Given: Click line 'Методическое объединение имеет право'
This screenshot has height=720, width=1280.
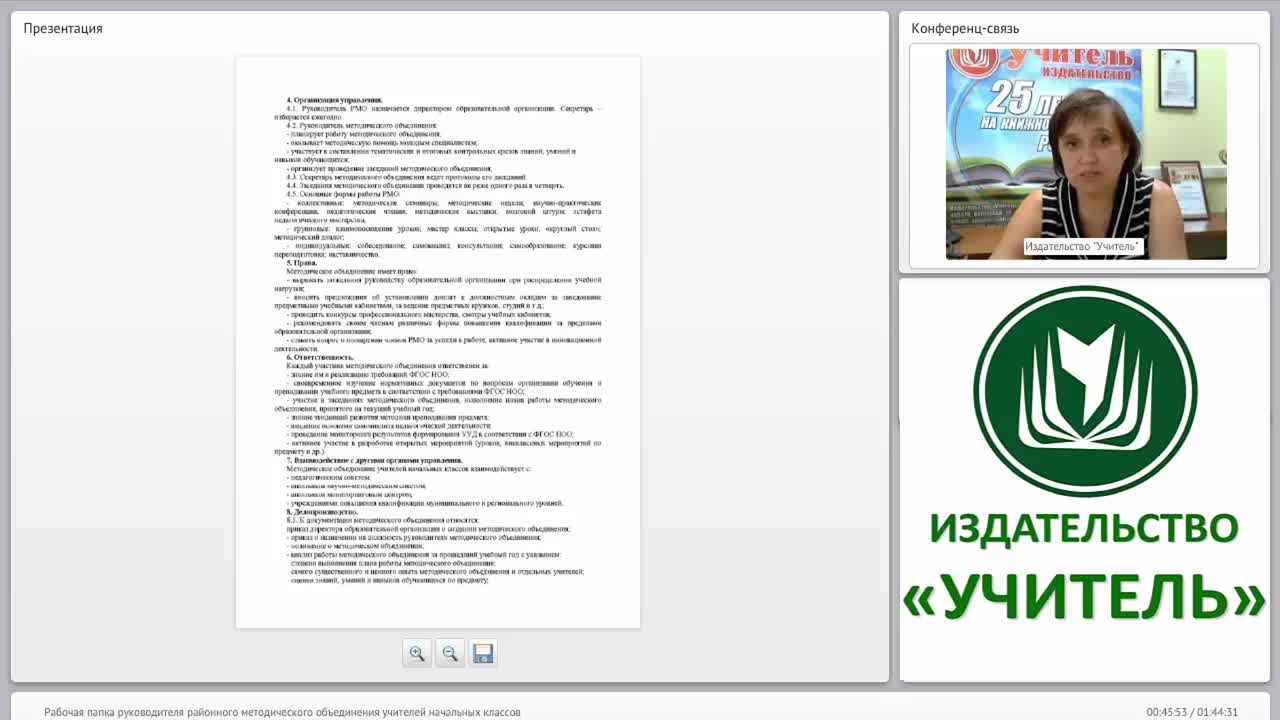Looking at the screenshot, I should point(352,271).
